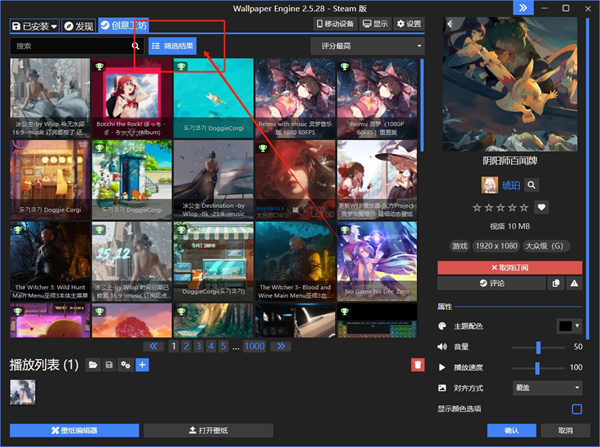The width and height of the screenshot is (600, 447).
Task: Click the playback speed play icon
Action: [442, 367]
